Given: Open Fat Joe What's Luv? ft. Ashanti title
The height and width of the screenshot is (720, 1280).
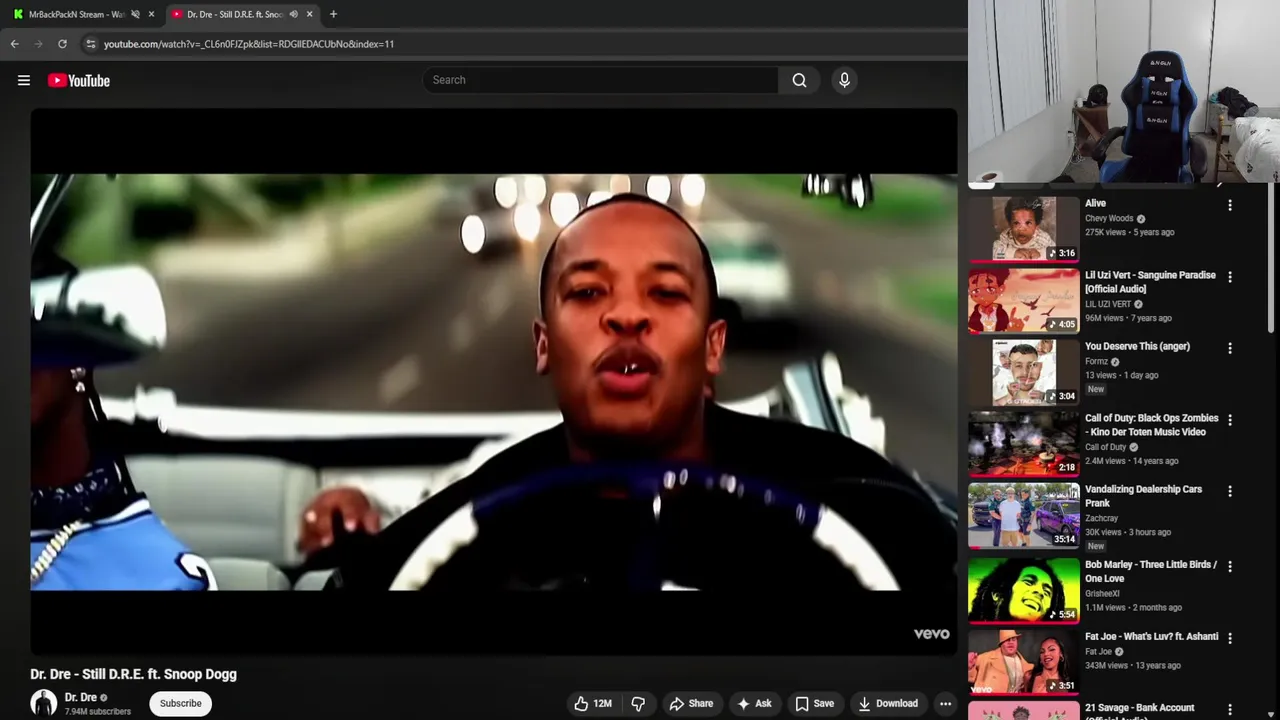Looking at the screenshot, I should tap(1151, 636).
